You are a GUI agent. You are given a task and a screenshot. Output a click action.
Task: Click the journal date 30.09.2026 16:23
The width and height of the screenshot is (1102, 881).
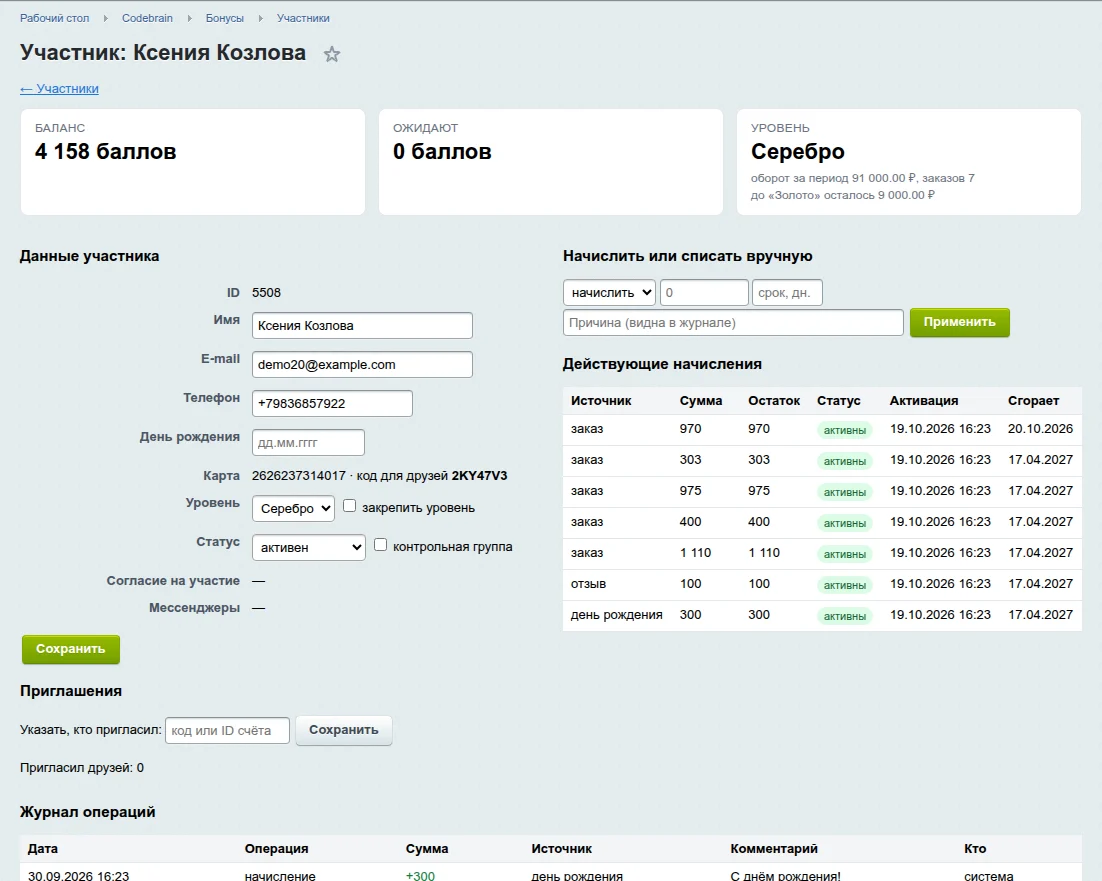pos(79,875)
